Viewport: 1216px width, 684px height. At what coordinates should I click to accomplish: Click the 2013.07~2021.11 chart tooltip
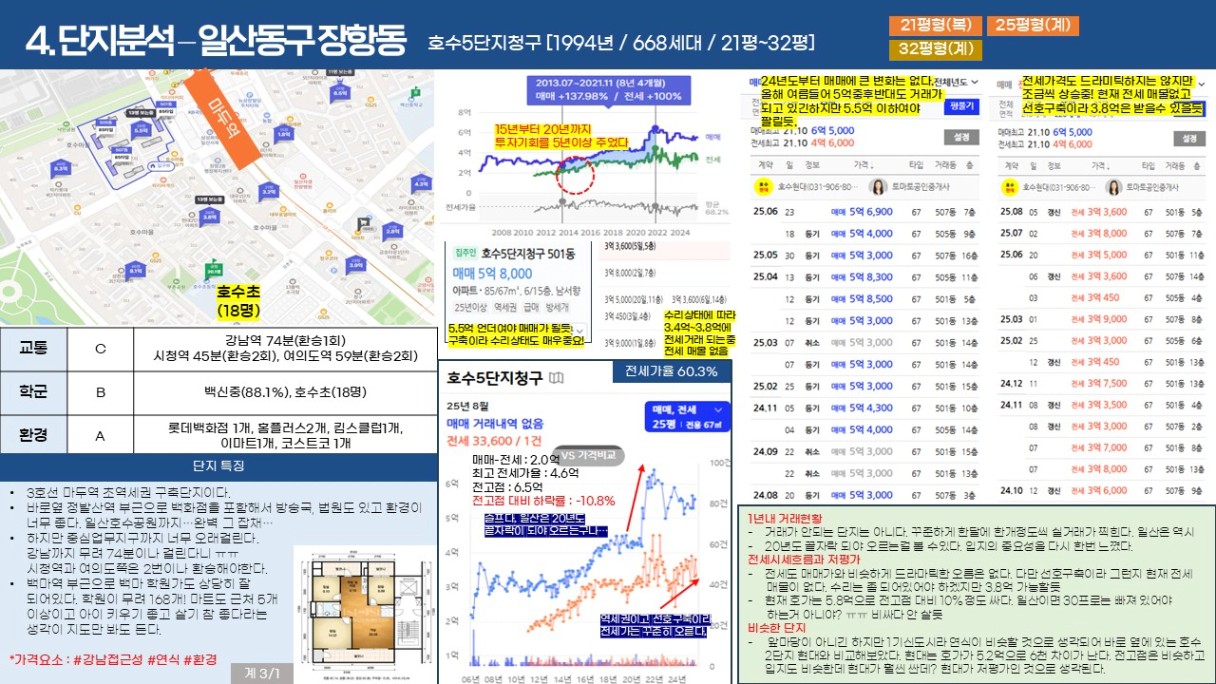click(607, 89)
